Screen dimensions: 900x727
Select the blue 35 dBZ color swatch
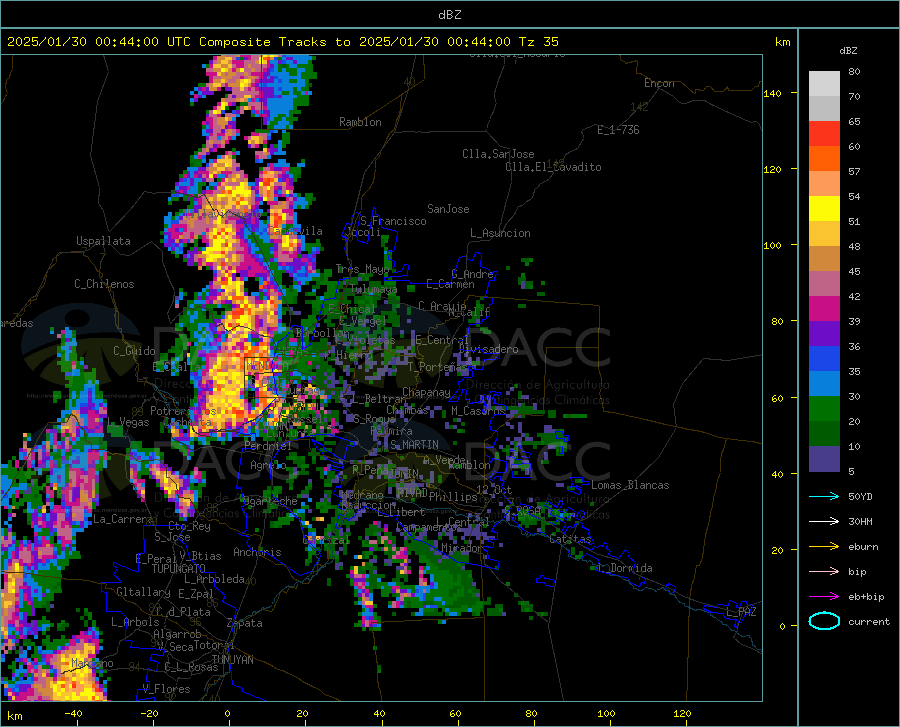(x=824, y=359)
